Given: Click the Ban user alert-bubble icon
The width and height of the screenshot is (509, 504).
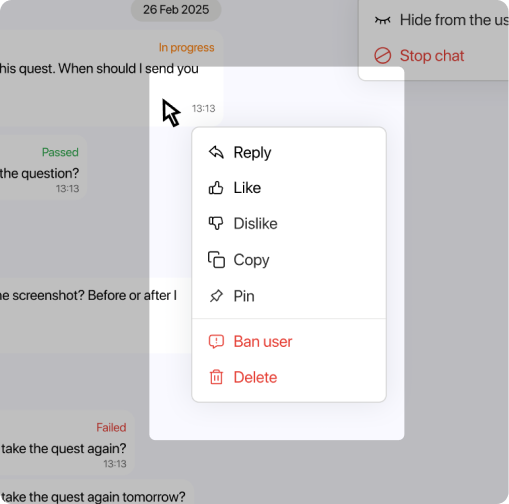Looking at the screenshot, I should pyautogui.click(x=216, y=342).
